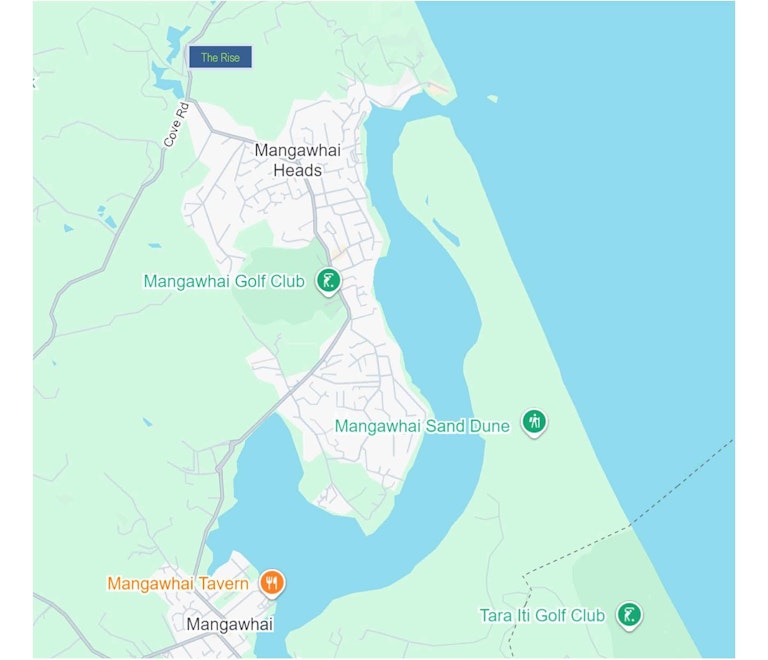The image size is (768, 660).
Task: Open the orange Mangawhai Tavern label
Action: pos(178,584)
